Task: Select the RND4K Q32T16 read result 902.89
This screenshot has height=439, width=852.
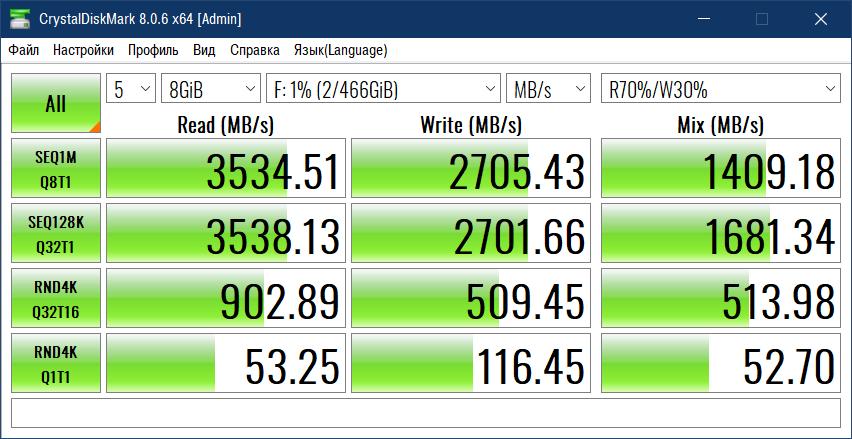Action: [x=226, y=298]
